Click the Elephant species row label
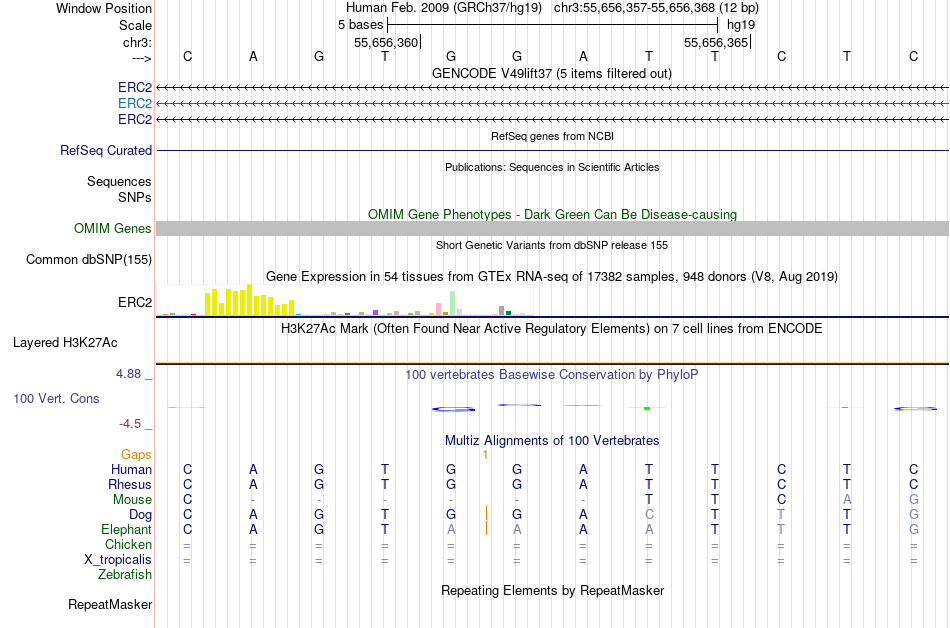Screen dimensions: 950x628 pos(126,530)
